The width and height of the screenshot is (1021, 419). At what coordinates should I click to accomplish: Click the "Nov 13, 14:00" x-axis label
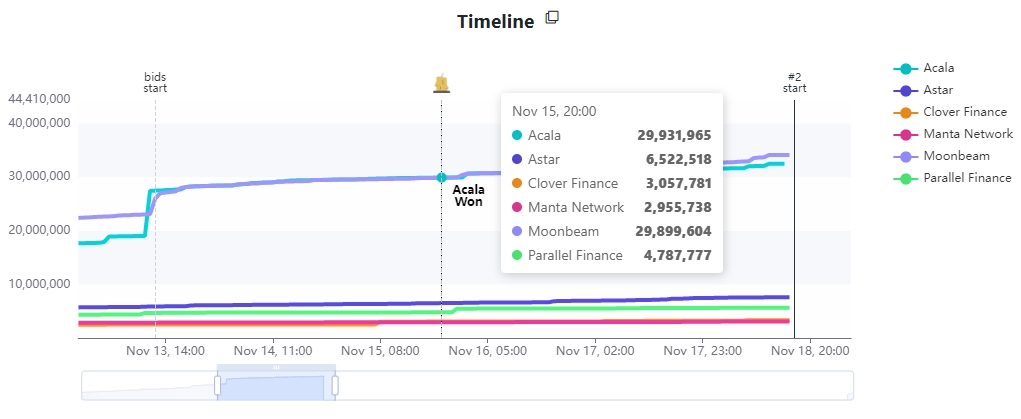click(165, 351)
